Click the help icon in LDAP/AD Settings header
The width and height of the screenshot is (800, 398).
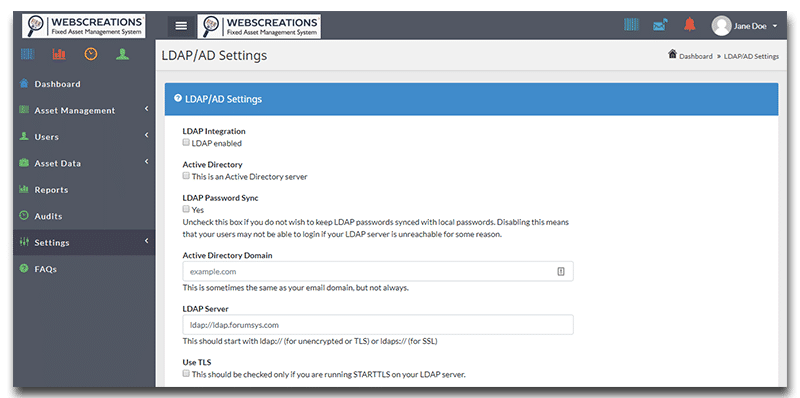click(178, 98)
